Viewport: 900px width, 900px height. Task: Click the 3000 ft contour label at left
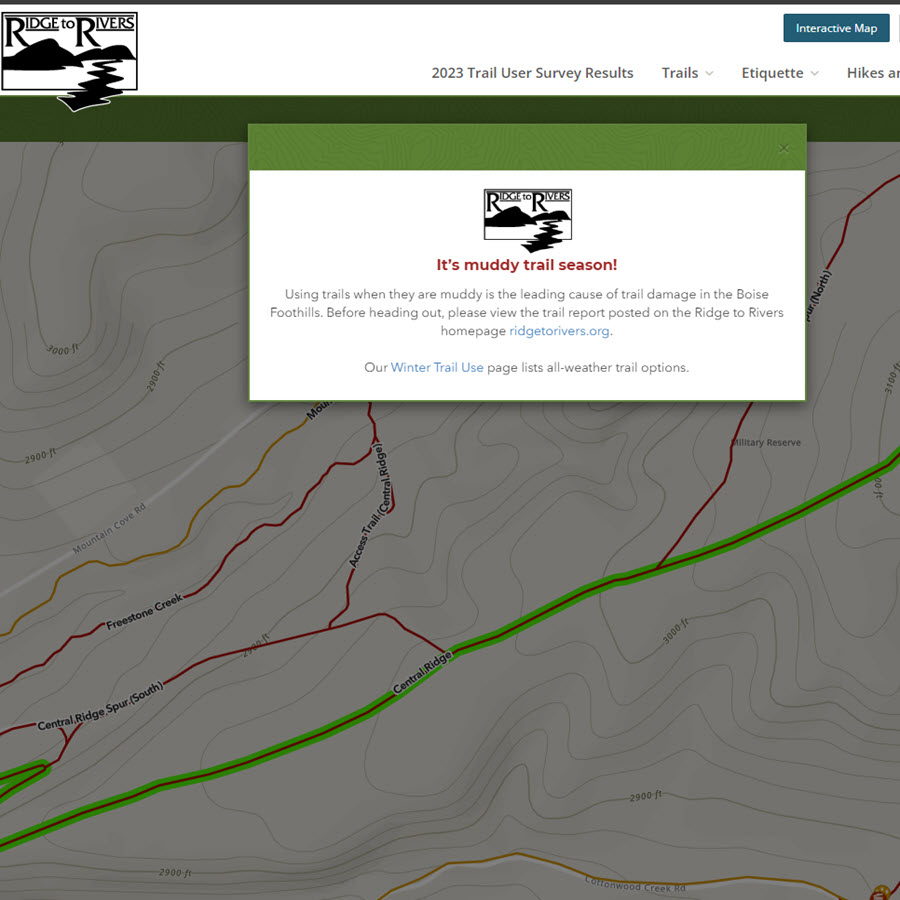point(63,349)
